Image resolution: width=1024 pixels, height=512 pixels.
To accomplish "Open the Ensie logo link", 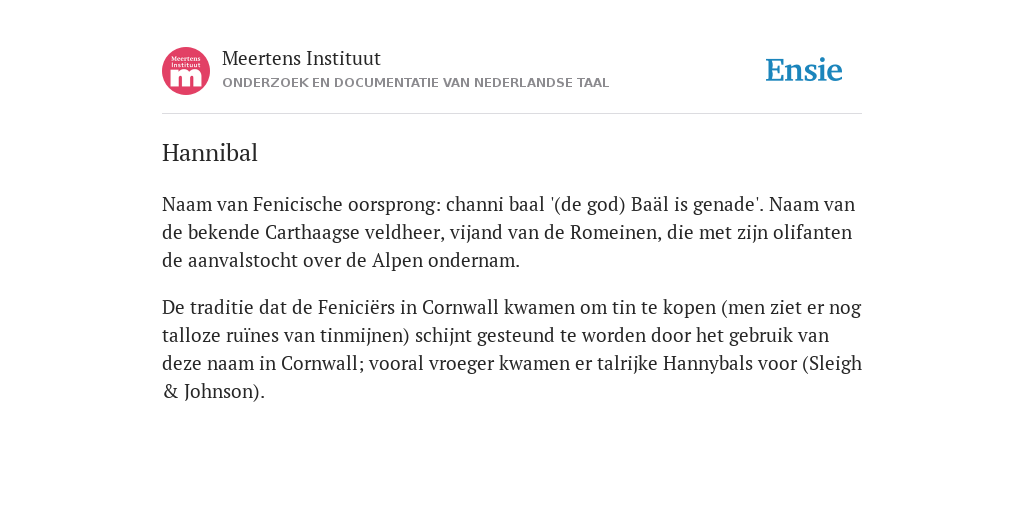I will [804, 71].
